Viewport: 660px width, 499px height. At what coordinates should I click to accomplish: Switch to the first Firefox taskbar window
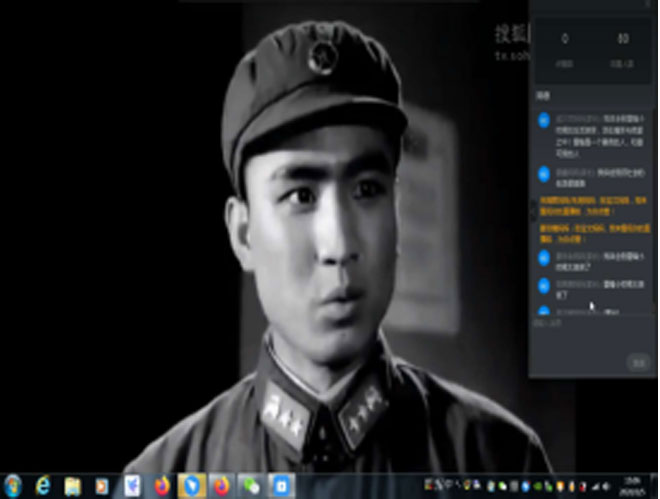pyautogui.click(x=162, y=486)
